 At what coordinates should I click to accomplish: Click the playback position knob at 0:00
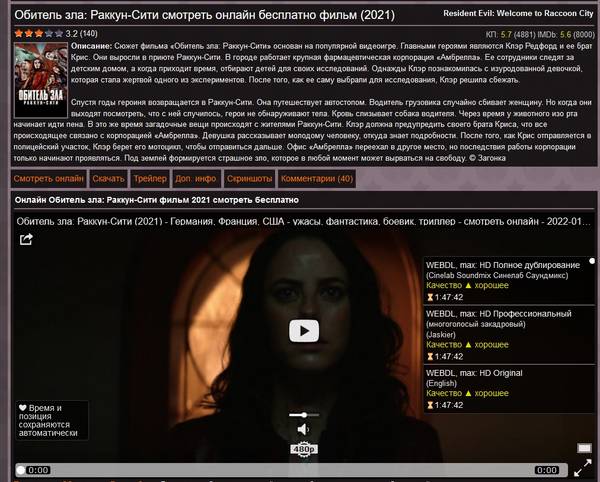coord(21,470)
